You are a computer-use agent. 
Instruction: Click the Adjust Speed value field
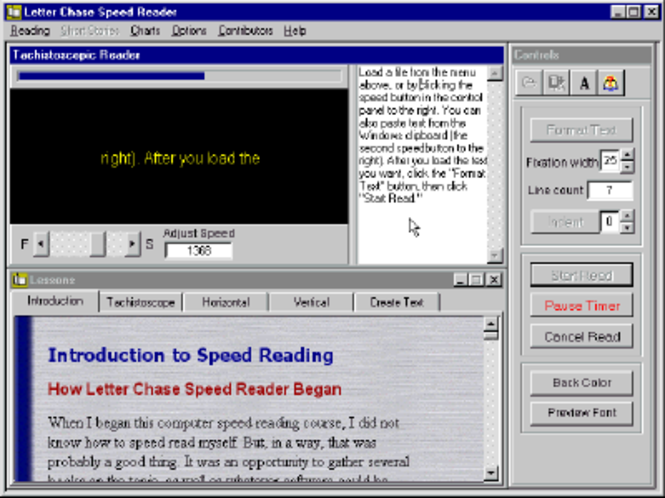click(198, 251)
